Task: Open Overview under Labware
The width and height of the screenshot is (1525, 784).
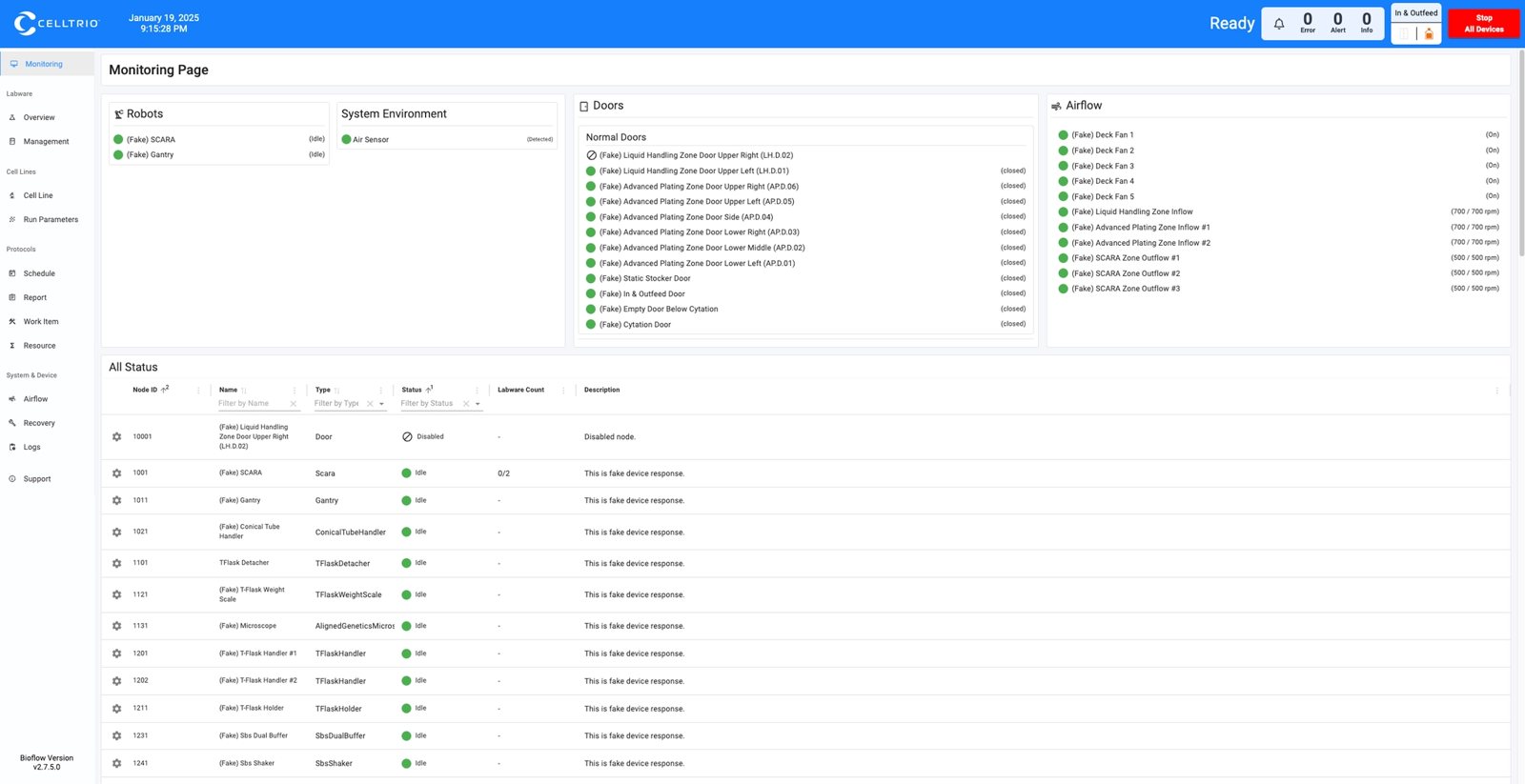Action: pyautogui.click(x=39, y=118)
